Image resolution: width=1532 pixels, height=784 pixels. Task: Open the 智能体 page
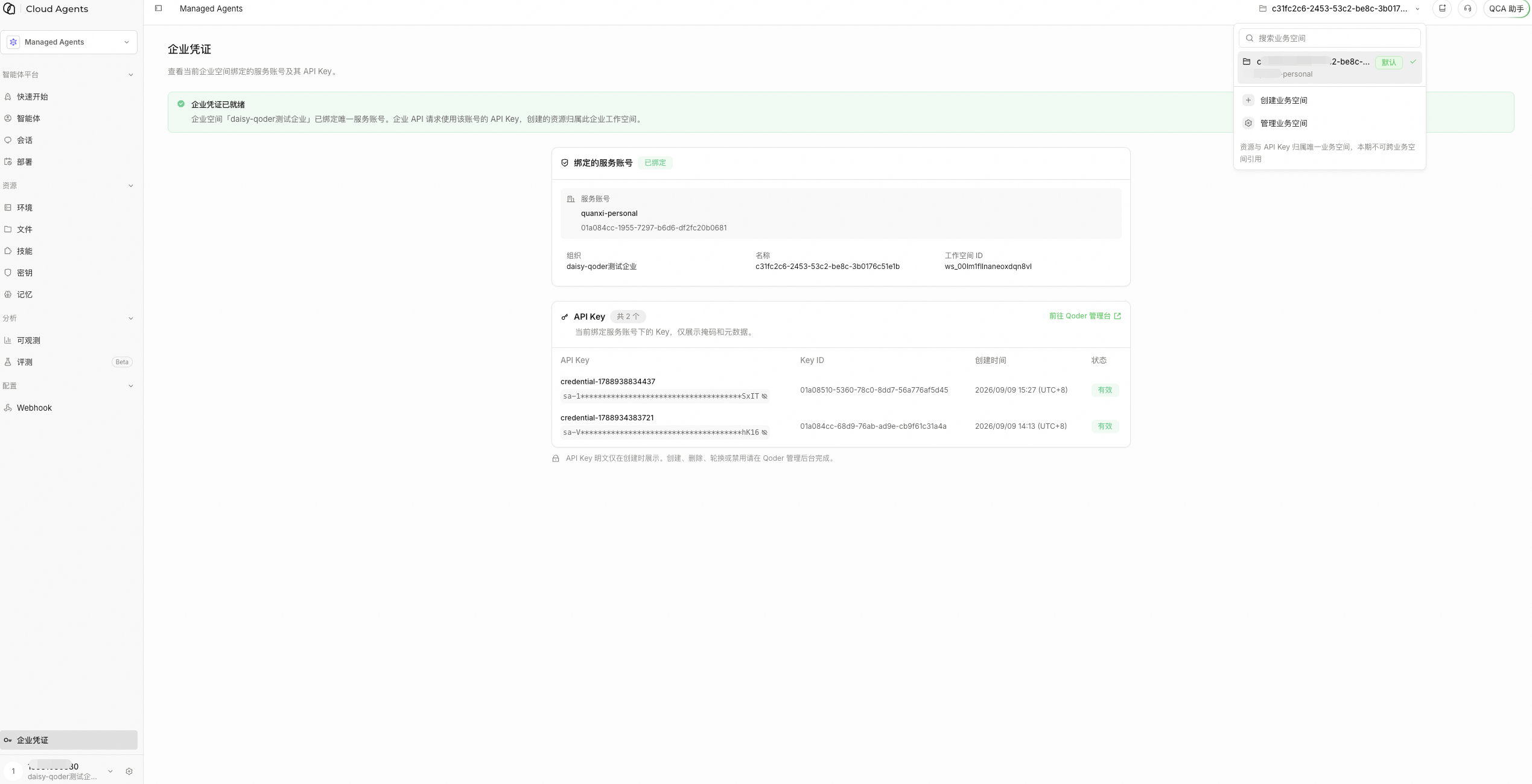(x=69, y=118)
